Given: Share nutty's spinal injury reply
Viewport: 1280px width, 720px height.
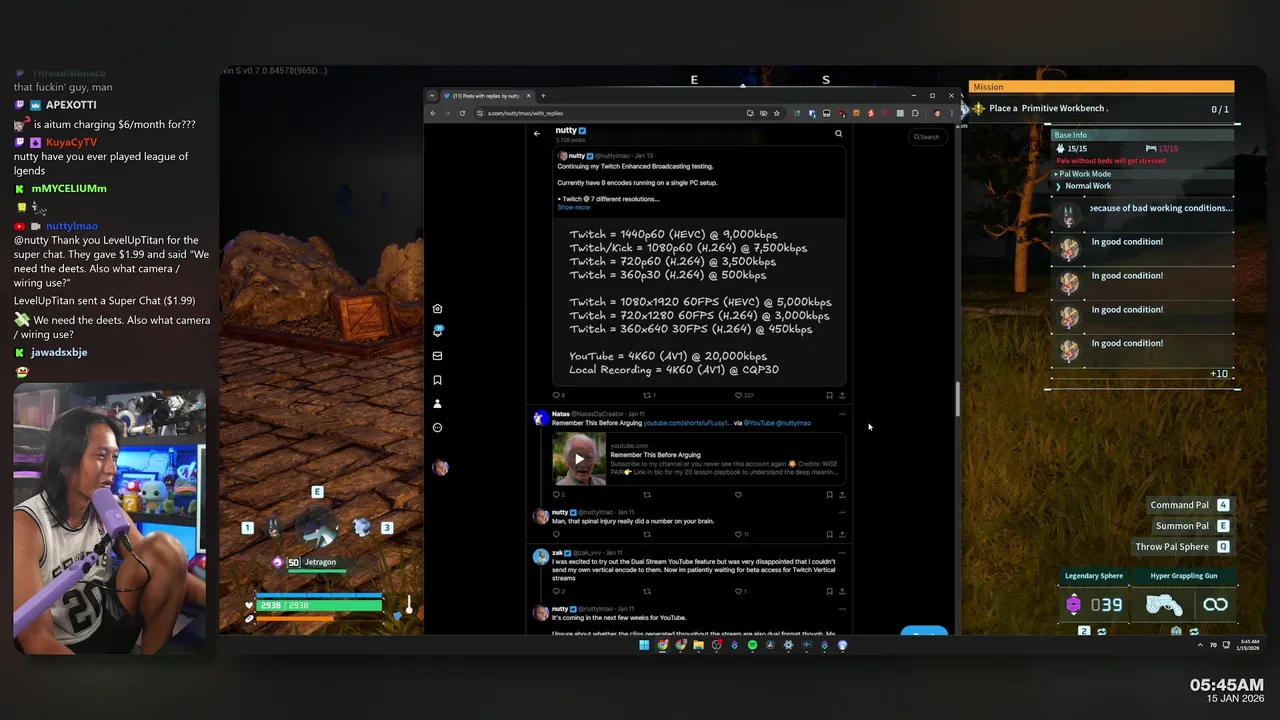Looking at the screenshot, I should click(842, 534).
